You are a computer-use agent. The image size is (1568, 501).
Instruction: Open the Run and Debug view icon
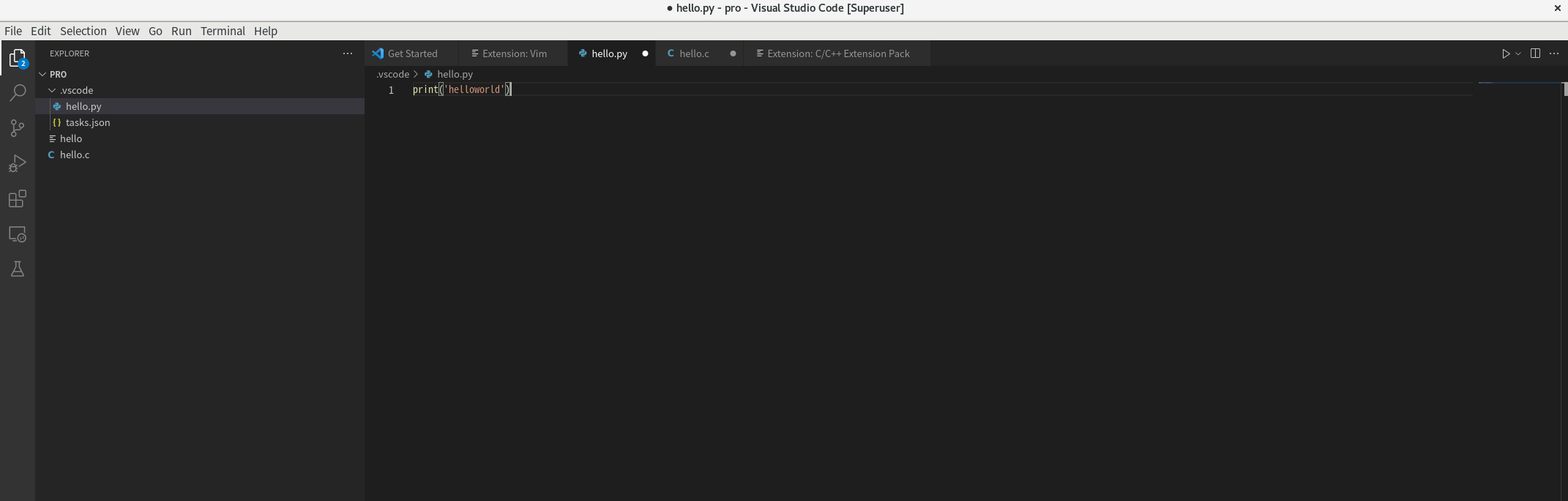(18, 163)
